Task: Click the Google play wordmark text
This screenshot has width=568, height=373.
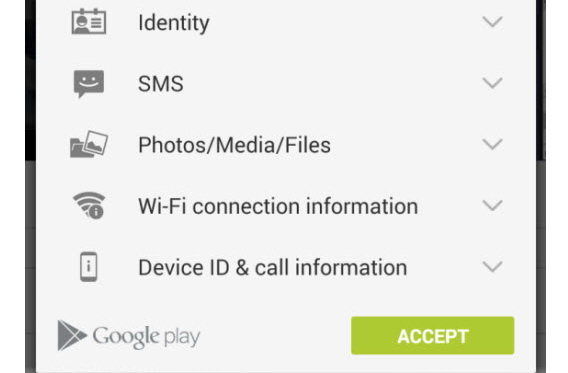Action: [146, 337]
